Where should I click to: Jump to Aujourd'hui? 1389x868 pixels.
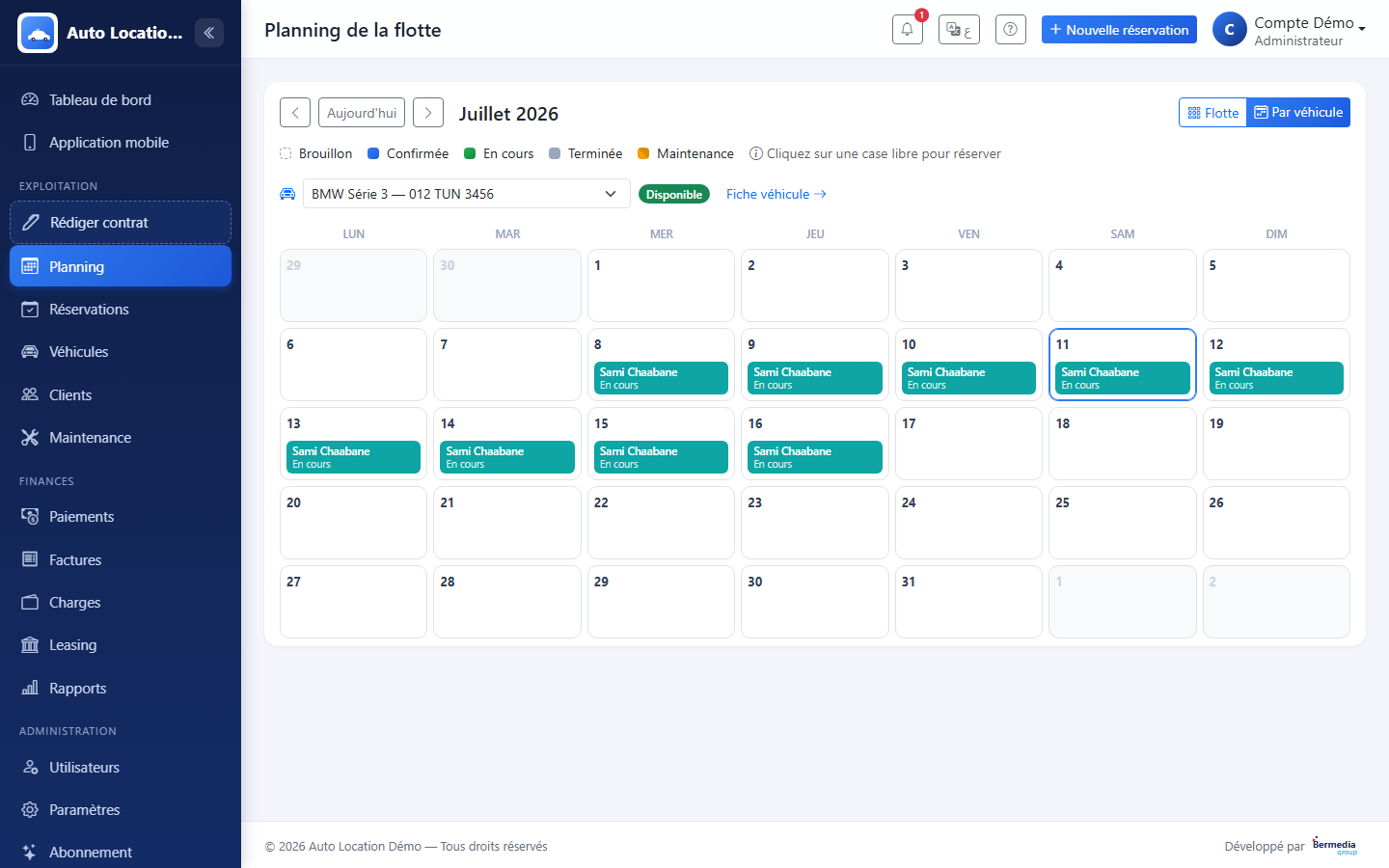click(x=362, y=113)
